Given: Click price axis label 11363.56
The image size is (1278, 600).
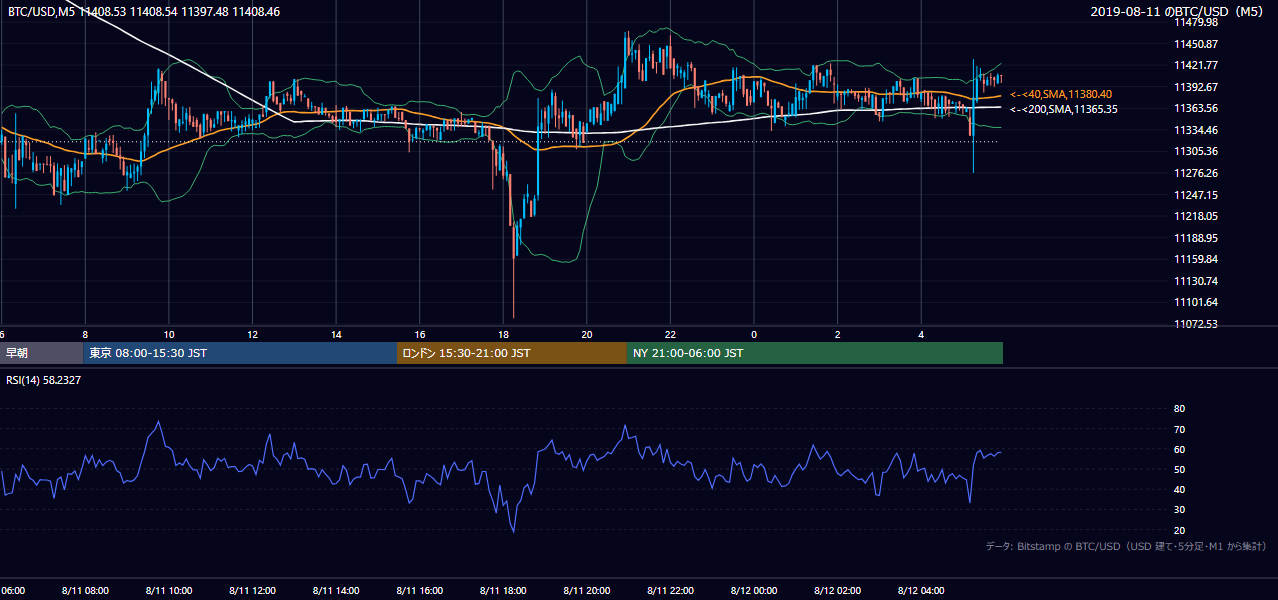Looking at the screenshot, I should [x=1196, y=108].
